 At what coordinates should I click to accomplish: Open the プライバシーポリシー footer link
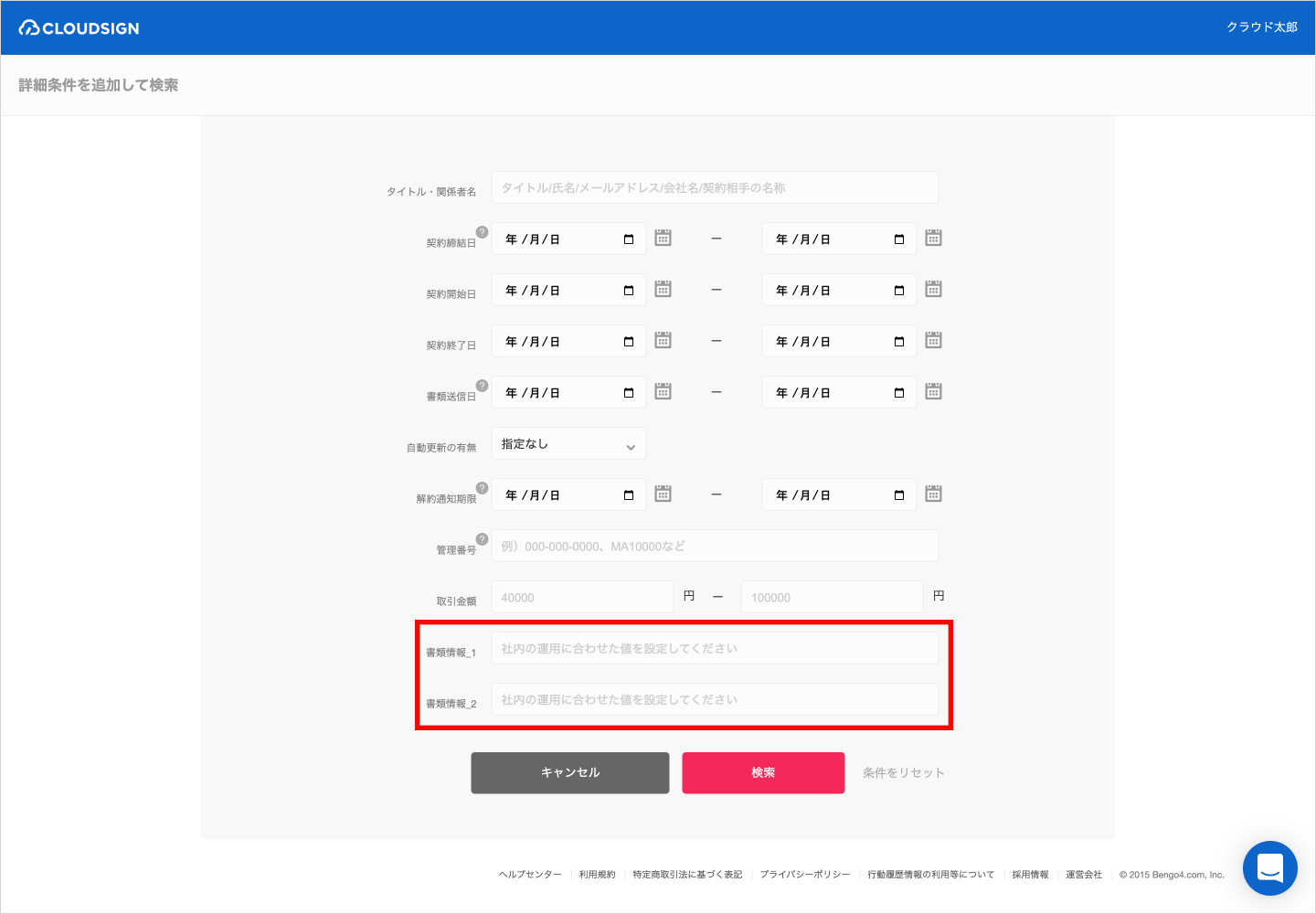(805, 875)
